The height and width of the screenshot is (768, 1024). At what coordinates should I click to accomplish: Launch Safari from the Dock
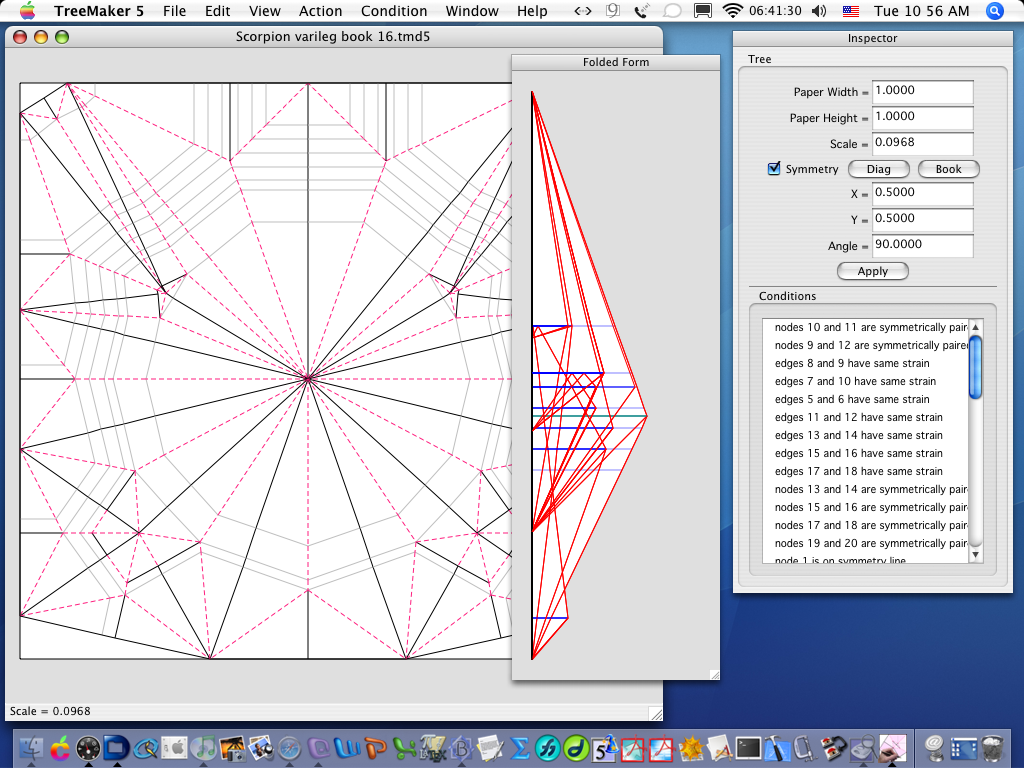tap(289, 748)
